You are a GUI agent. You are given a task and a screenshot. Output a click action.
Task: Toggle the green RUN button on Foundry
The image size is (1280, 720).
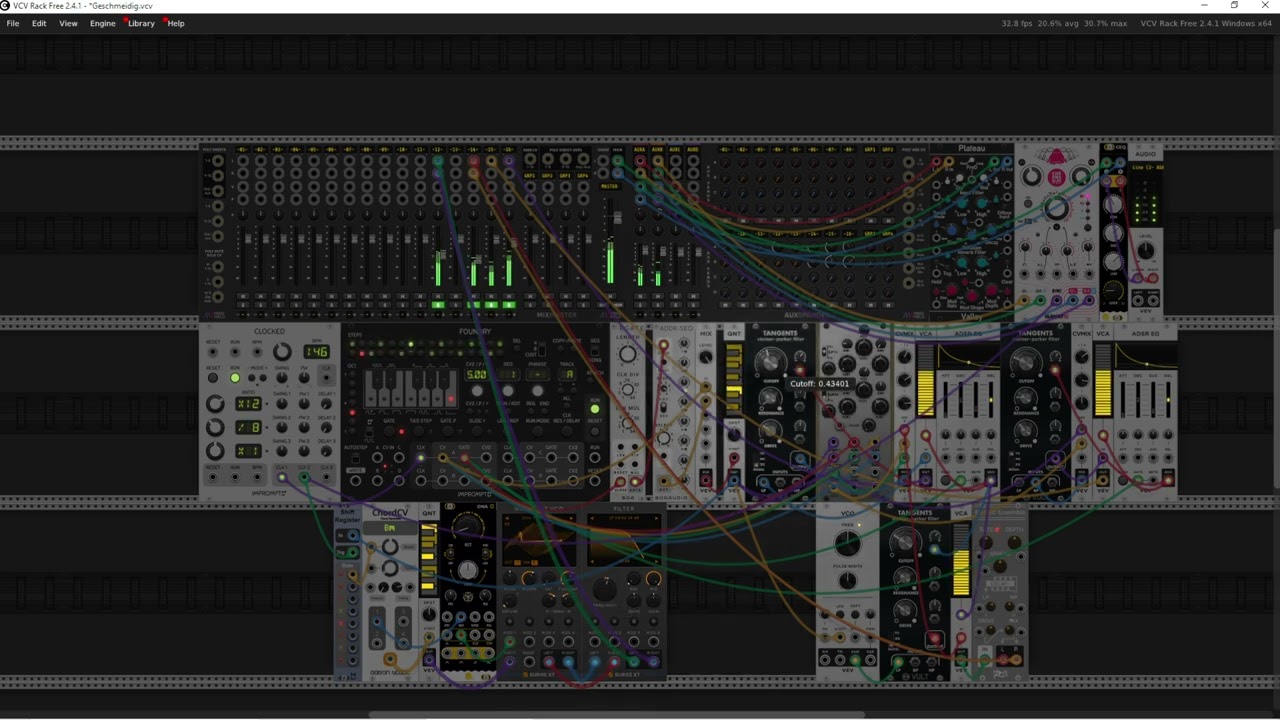point(595,409)
